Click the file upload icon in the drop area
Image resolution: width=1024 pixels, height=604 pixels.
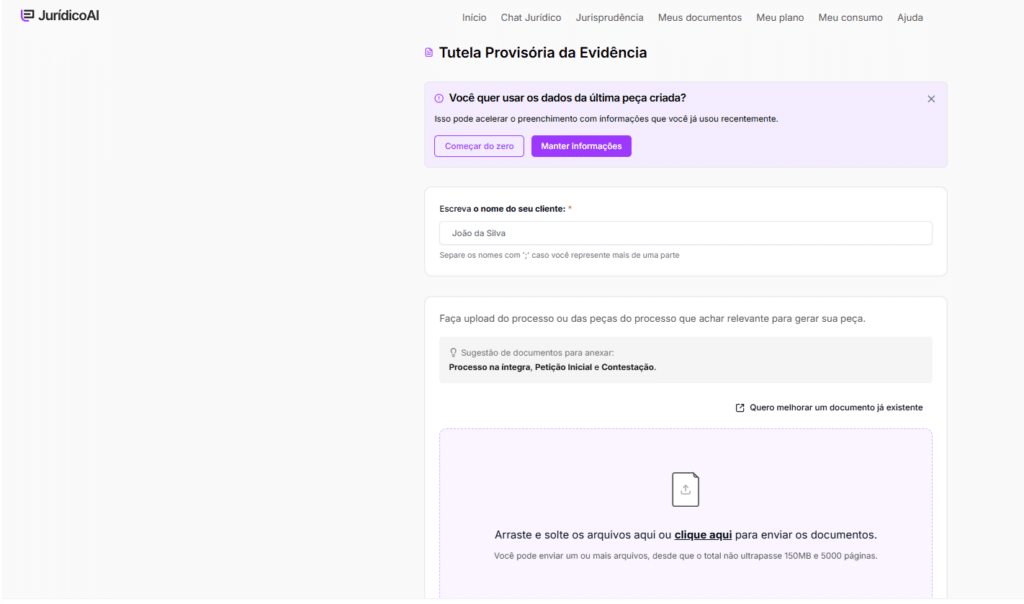coord(685,489)
